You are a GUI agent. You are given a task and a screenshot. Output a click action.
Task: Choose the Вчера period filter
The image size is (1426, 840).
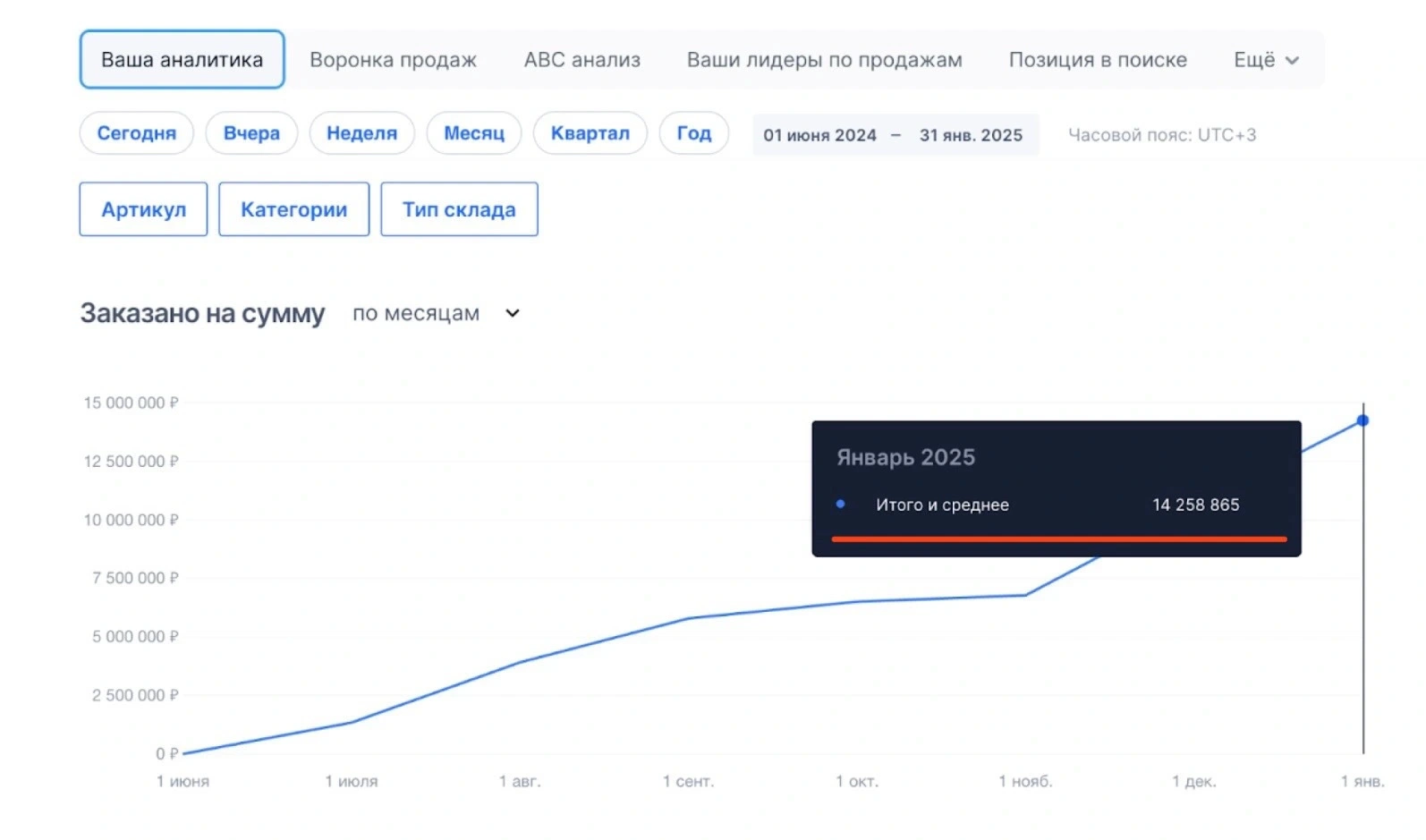(251, 133)
